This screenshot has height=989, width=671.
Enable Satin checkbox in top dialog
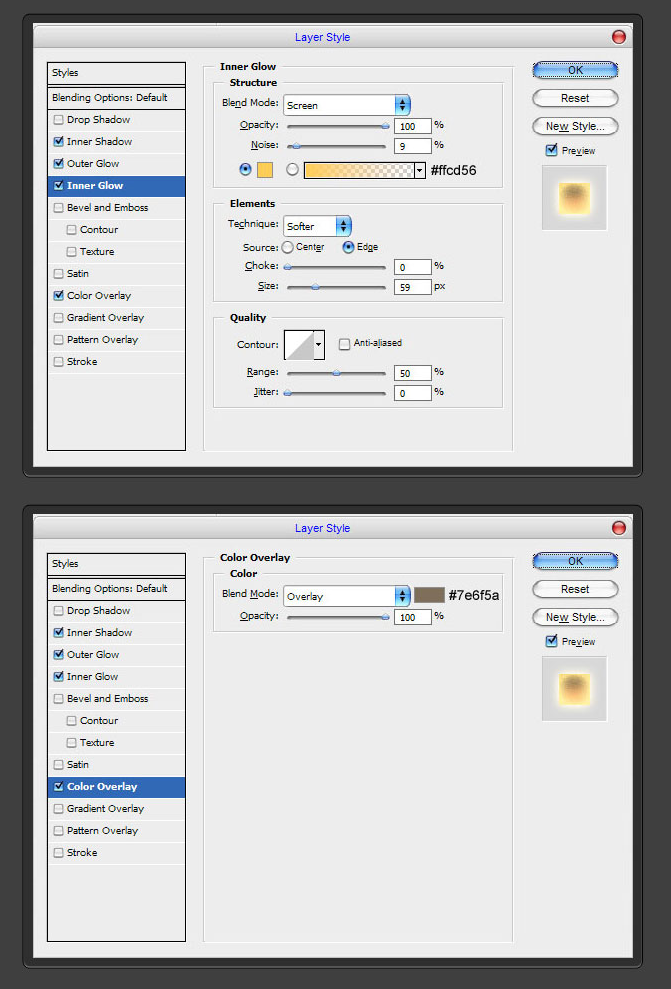[59, 274]
